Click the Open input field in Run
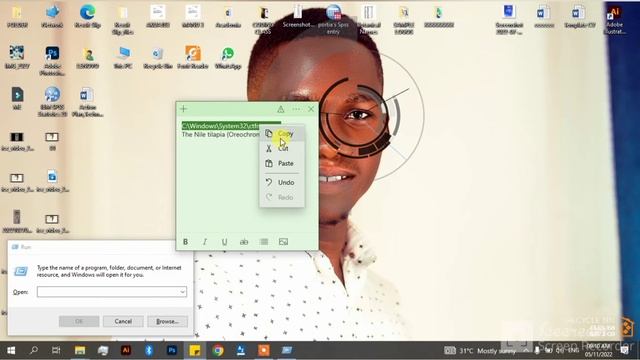The height and width of the screenshot is (360, 640). coord(112,292)
